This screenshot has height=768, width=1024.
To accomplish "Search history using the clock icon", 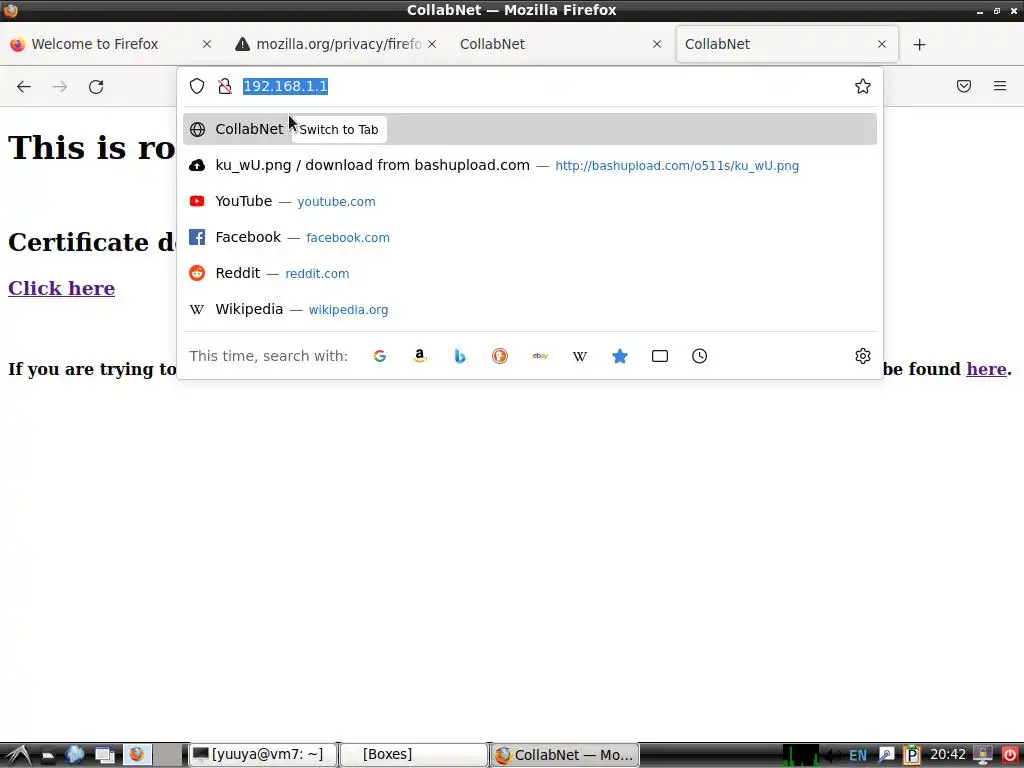I will [x=699, y=356].
